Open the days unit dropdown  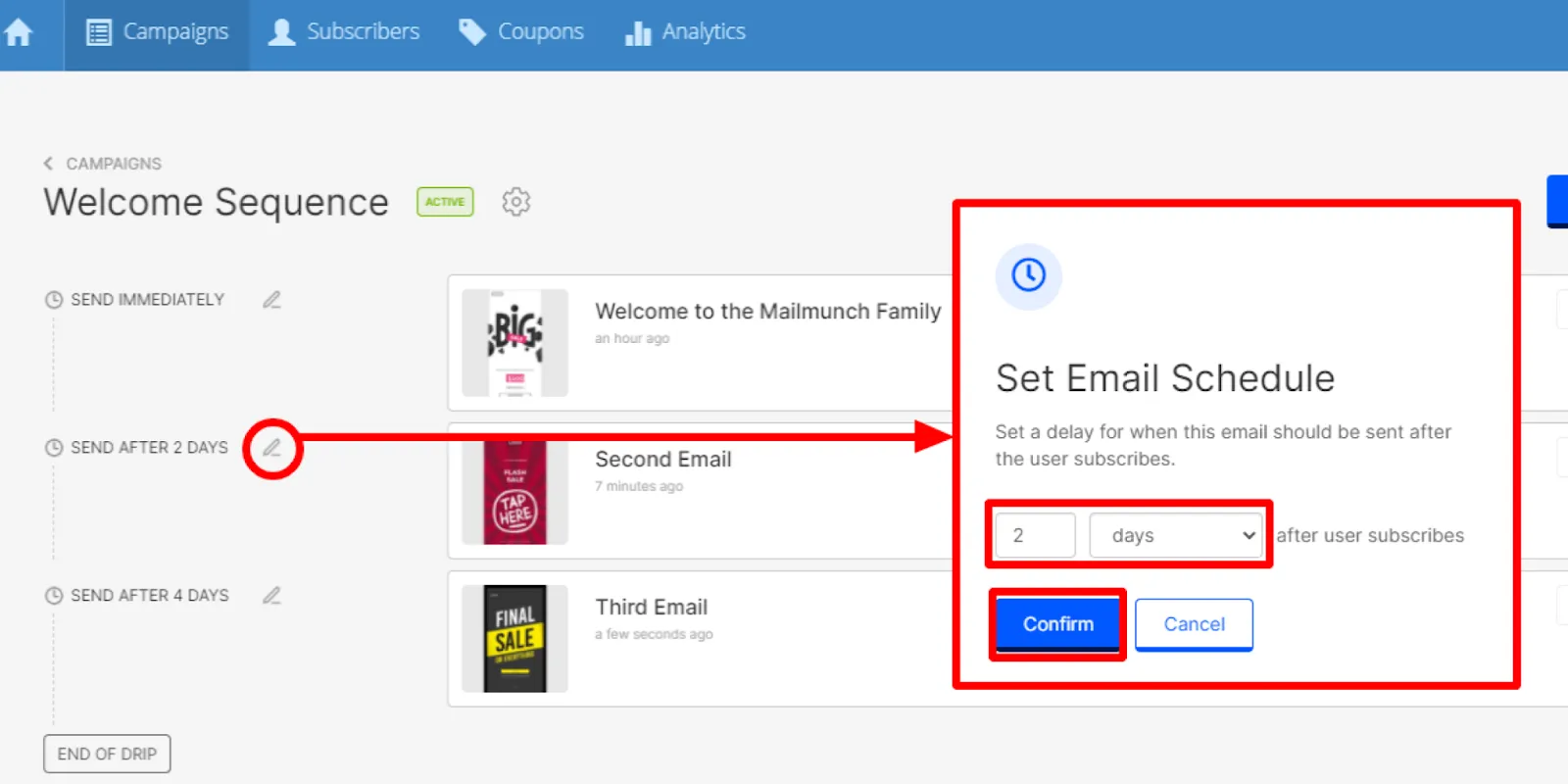[x=1176, y=536]
